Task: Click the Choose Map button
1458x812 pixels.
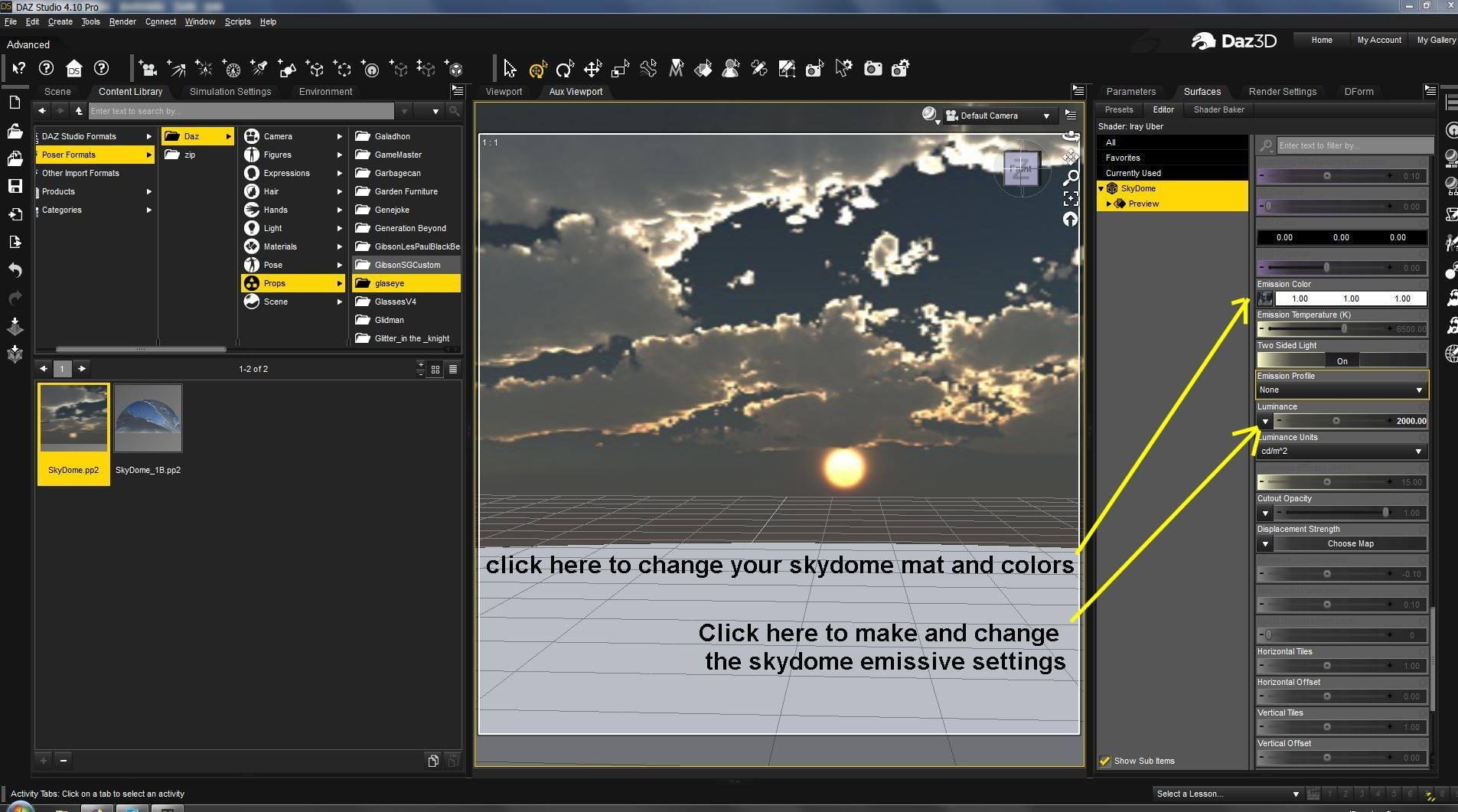Action: pos(1350,543)
